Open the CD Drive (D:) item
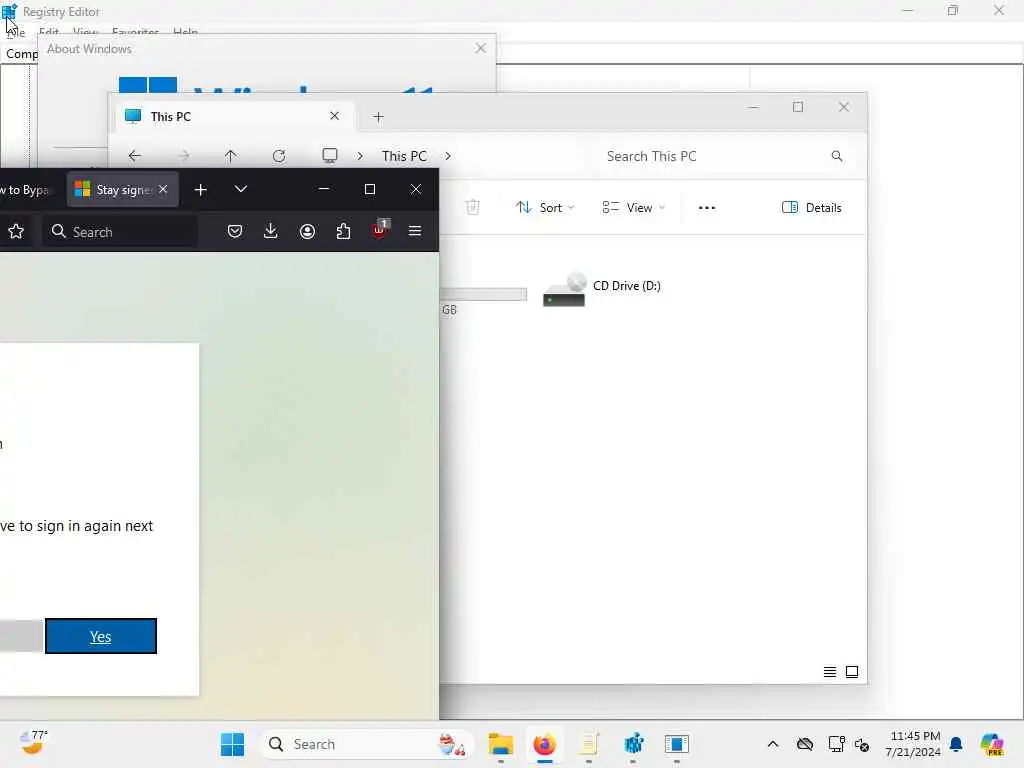This screenshot has width=1024, height=768. (602, 289)
